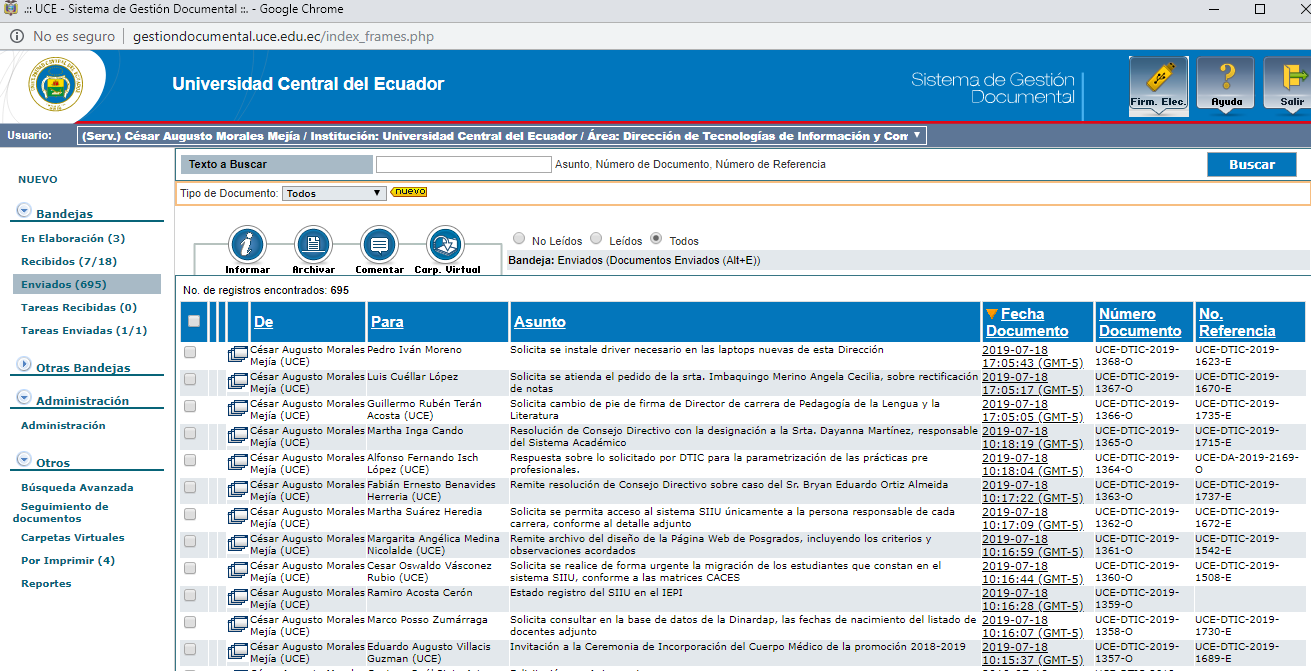1311x671 pixels.
Task: Click the university logo emblem
Action: click(x=55, y=84)
